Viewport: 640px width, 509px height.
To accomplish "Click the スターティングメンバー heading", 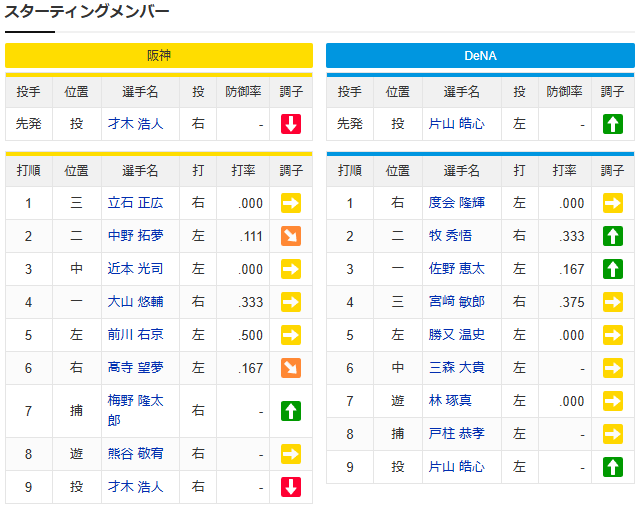I will coord(87,11).
